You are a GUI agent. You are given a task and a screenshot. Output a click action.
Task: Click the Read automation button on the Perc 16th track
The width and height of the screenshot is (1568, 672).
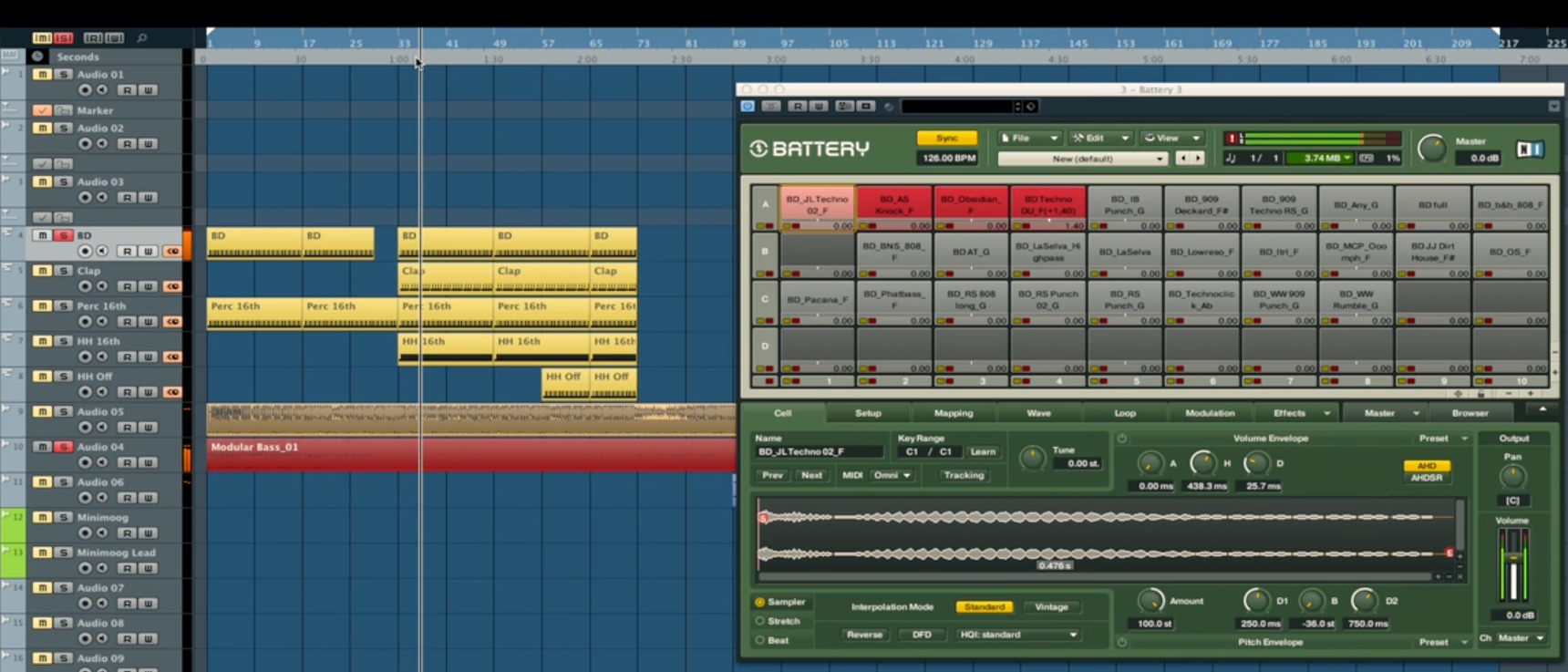[x=128, y=322]
